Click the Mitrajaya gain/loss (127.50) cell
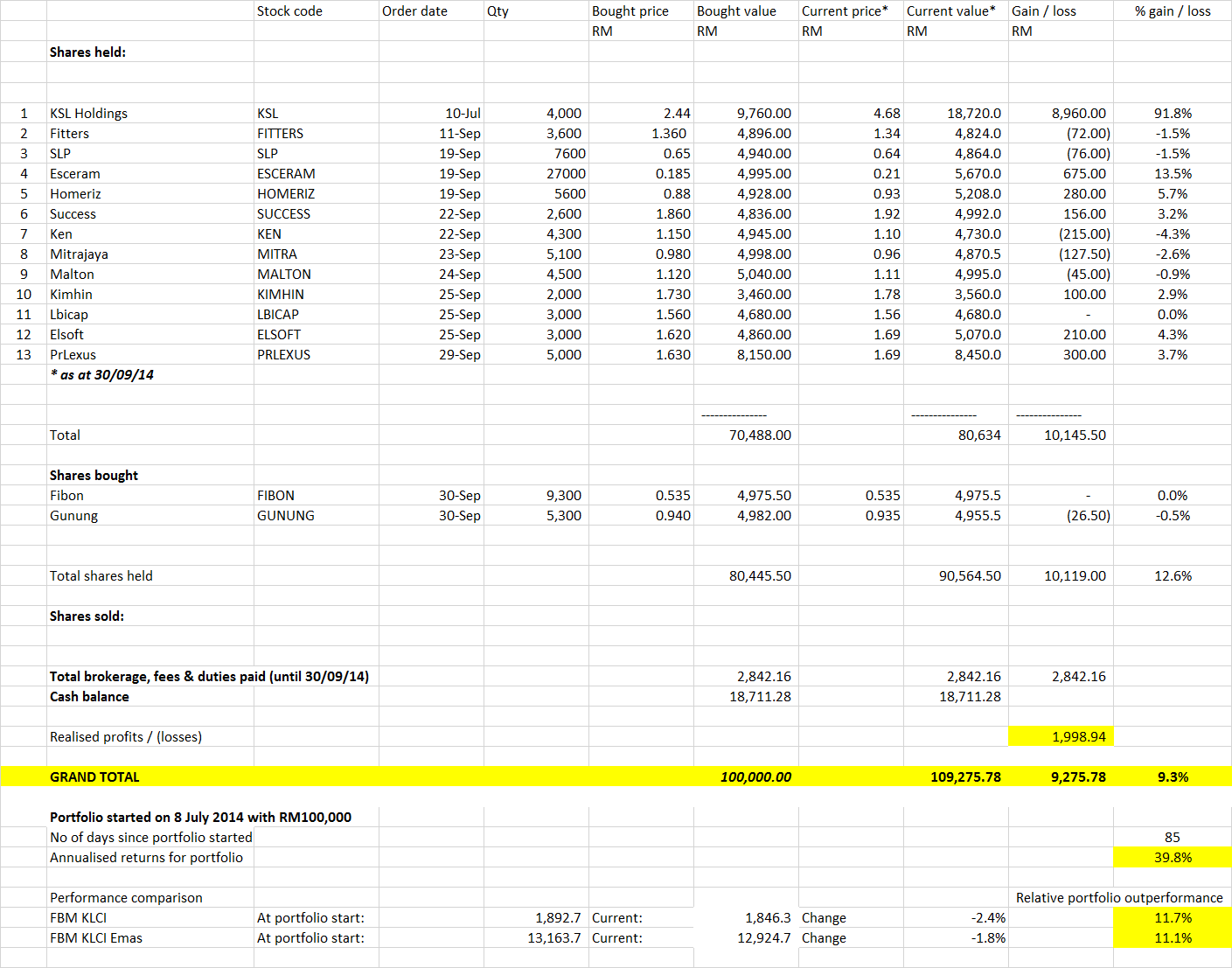The width and height of the screenshot is (1232, 968). coord(1061,254)
